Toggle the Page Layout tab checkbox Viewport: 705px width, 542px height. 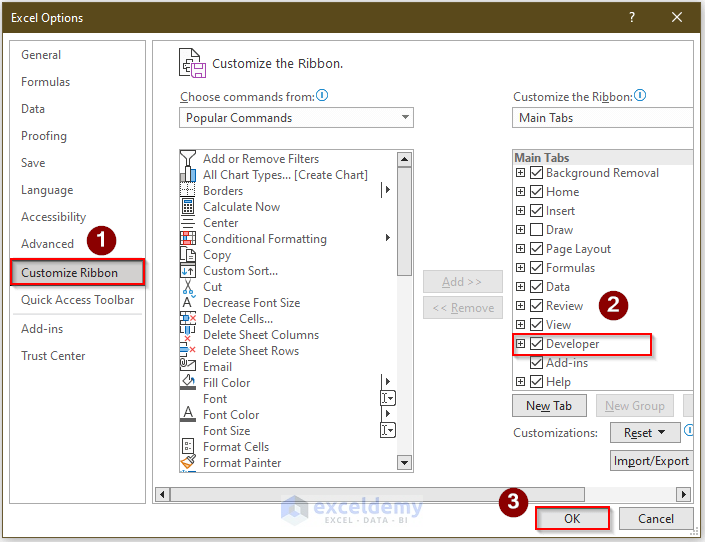pos(536,249)
